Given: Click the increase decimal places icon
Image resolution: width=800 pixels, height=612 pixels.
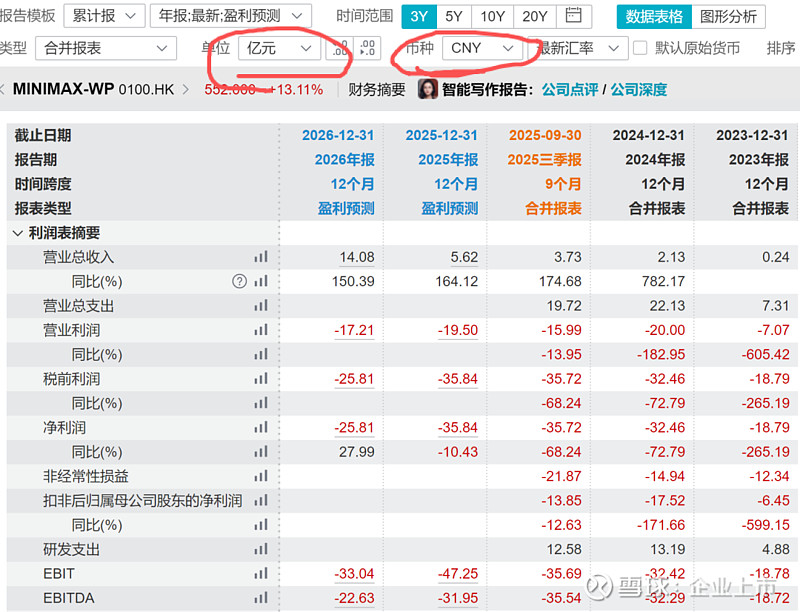Looking at the screenshot, I should pyautogui.click(x=339, y=48).
